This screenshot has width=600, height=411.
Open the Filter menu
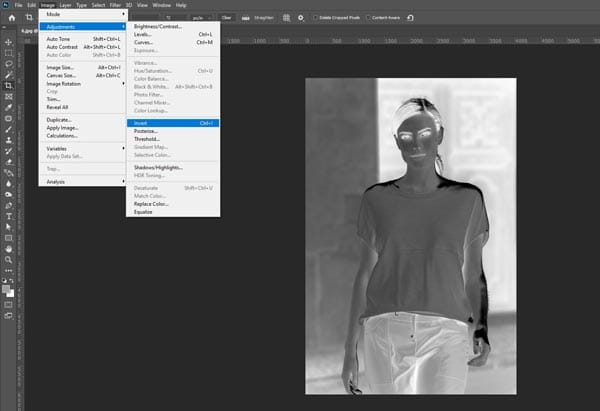(x=115, y=5)
